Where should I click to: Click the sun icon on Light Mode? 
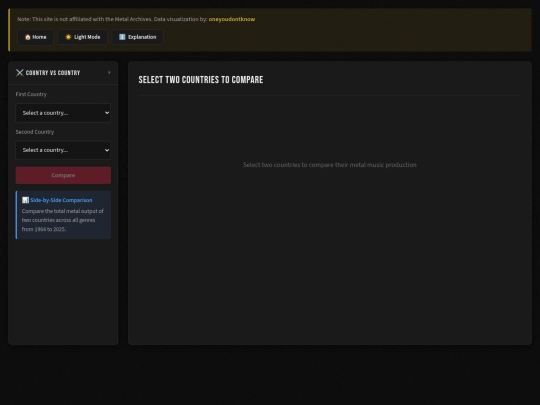click(68, 37)
